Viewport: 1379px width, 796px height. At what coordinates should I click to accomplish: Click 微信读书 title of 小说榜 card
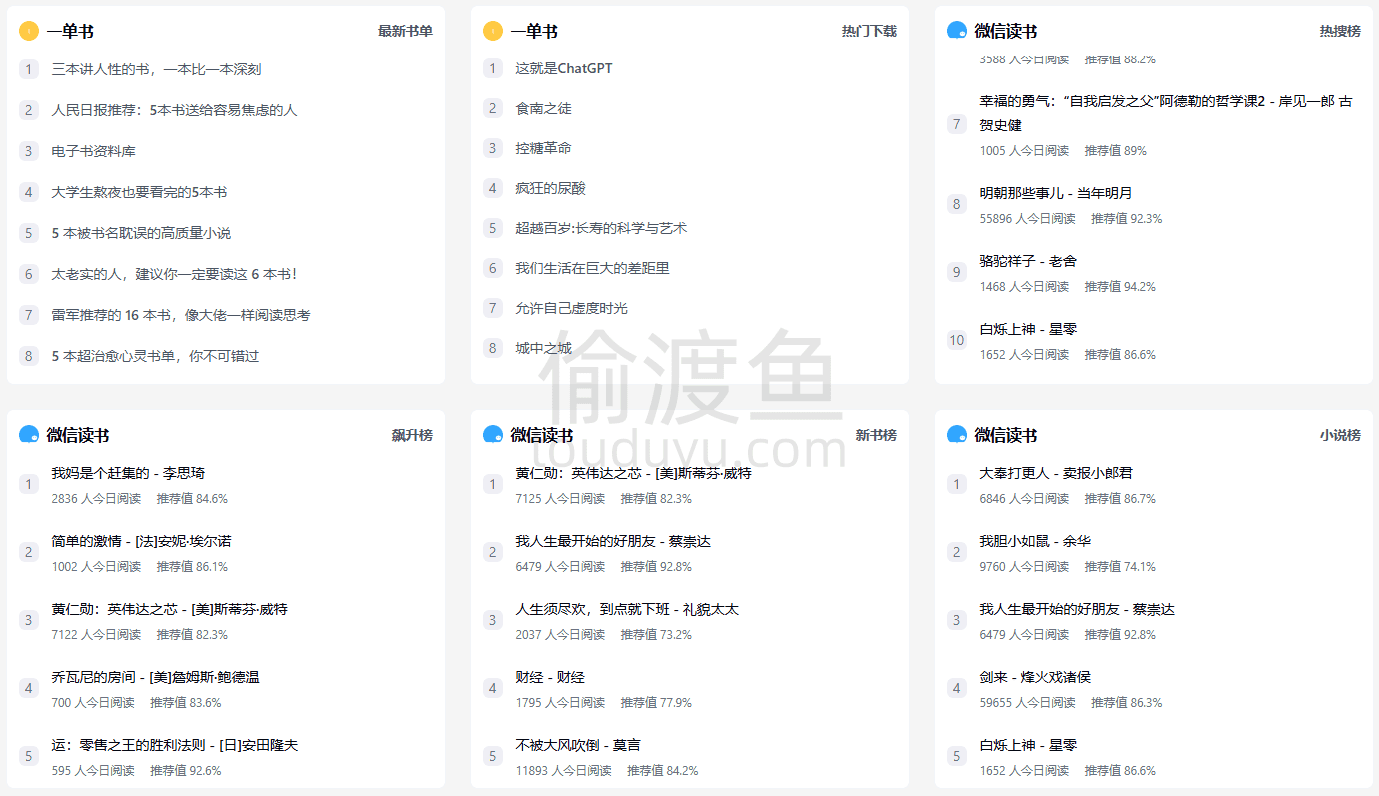1006,435
